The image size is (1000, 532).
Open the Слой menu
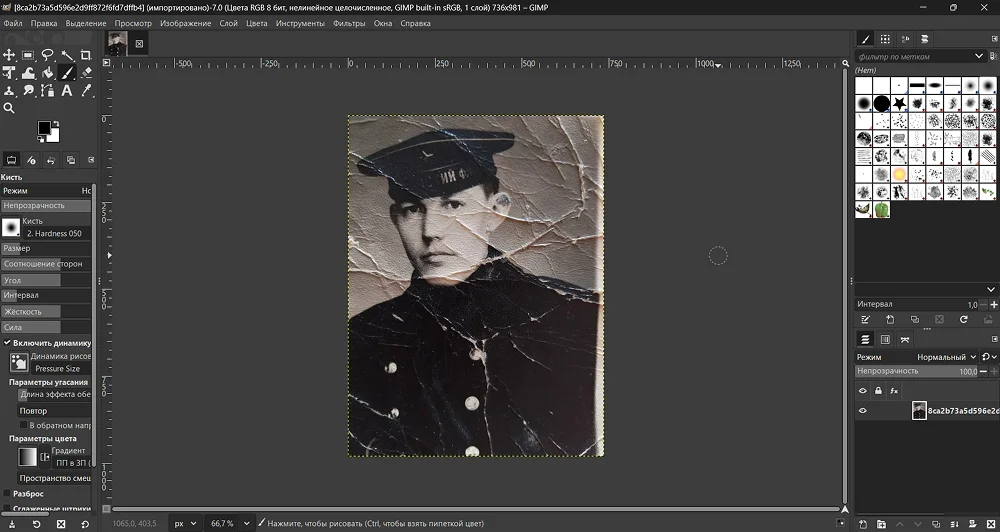point(228,23)
